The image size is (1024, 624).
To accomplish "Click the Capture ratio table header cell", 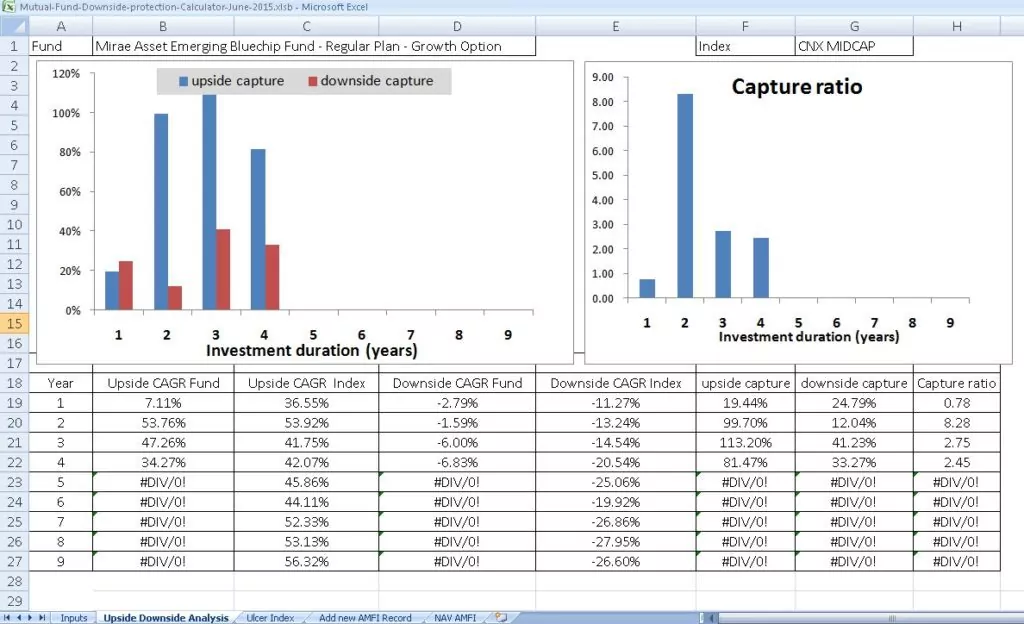I will (957, 383).
